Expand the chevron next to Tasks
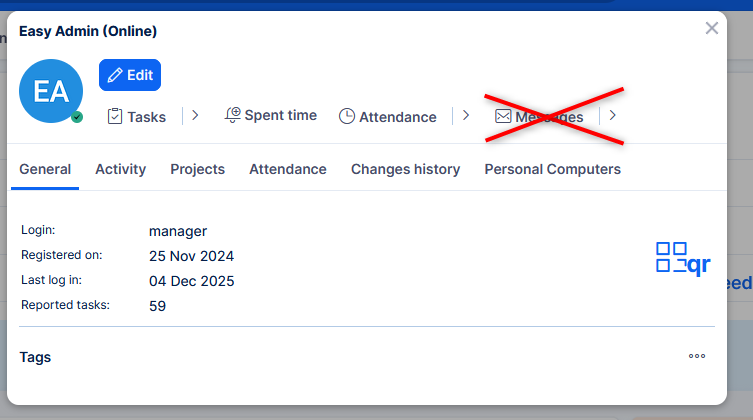 pos(195,115)
